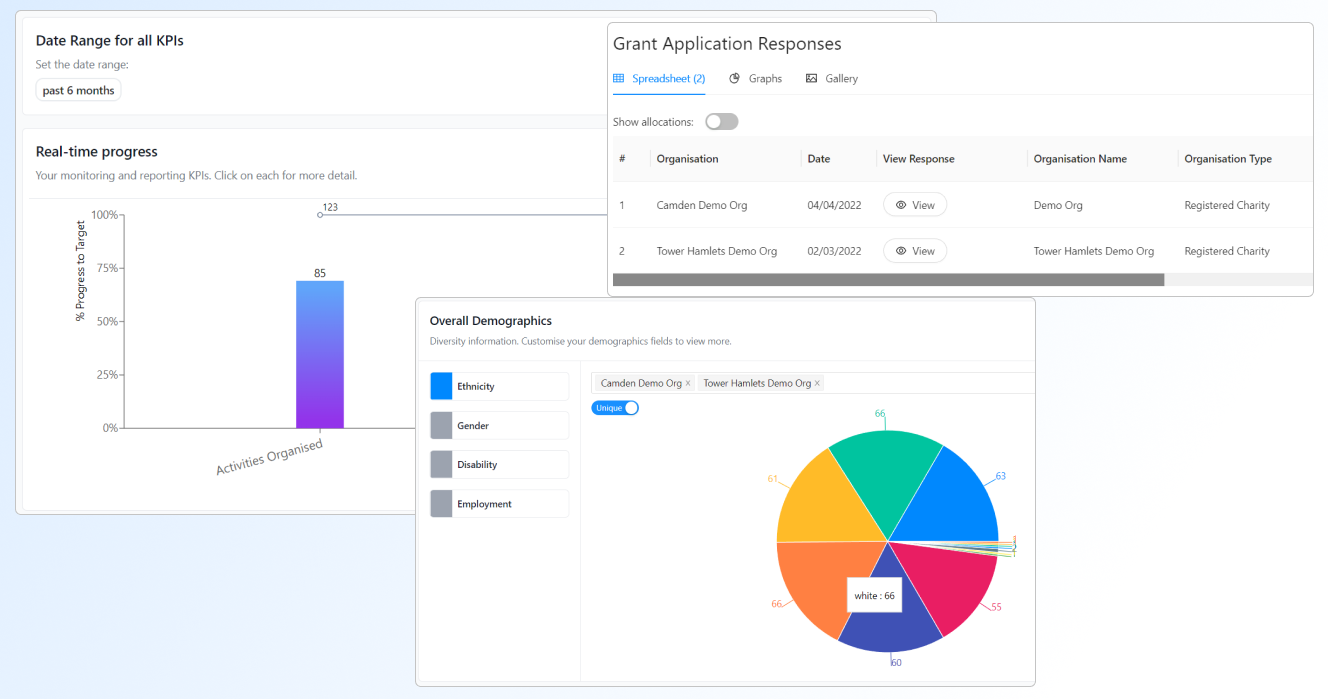
Task: Click eye icon in Camden row View button
Action: [x=901, y=205]
